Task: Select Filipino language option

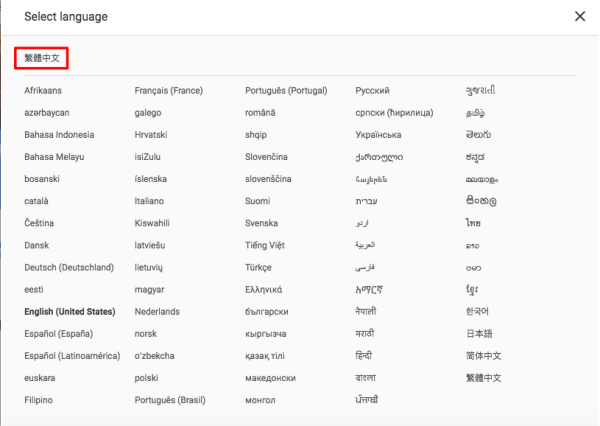Action: click(x=39, y=399)
